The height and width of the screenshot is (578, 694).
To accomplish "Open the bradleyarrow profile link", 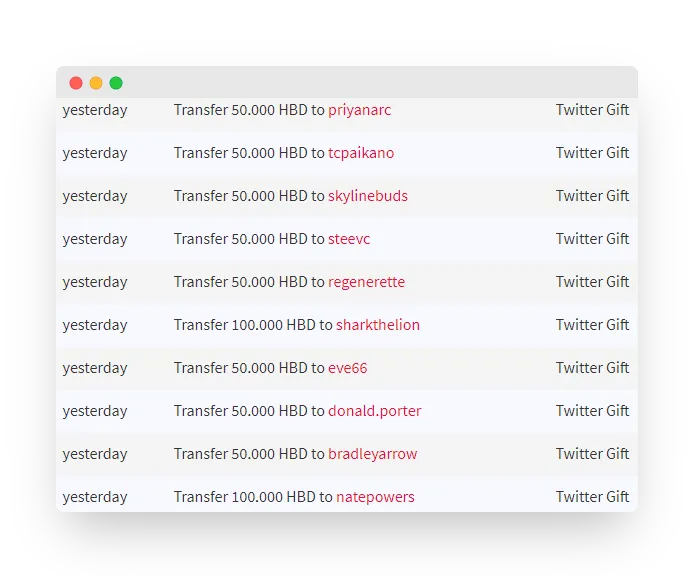I will click(373, 454).
